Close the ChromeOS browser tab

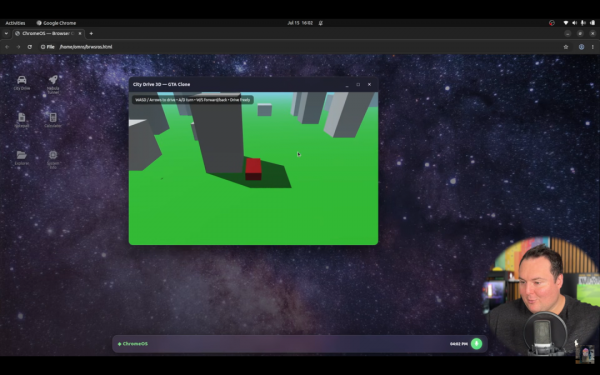coord(80,33)
